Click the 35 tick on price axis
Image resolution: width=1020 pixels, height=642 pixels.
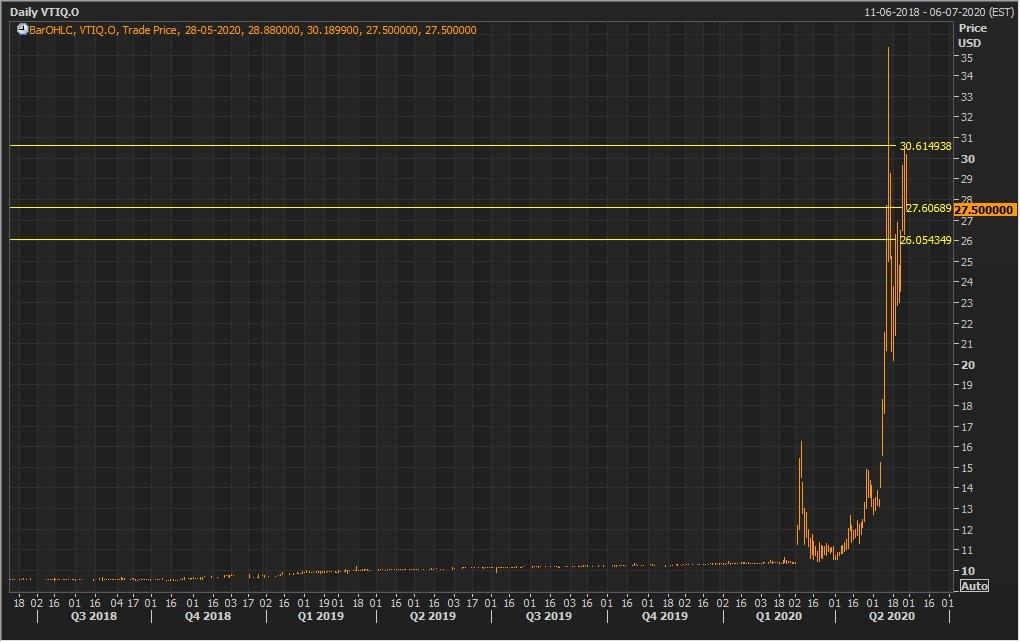coord(967,58)
